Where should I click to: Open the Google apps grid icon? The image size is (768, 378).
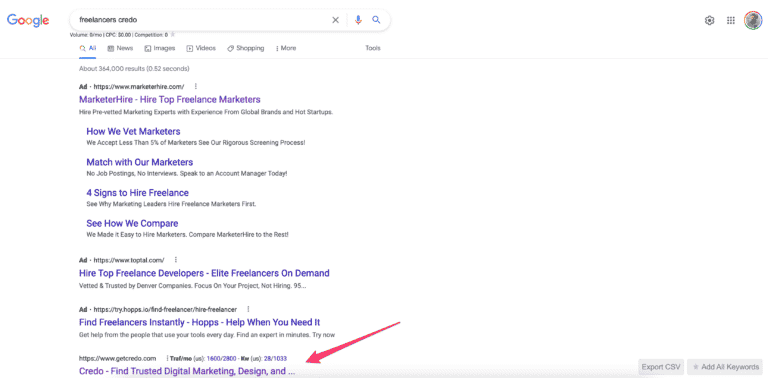[731, 21]
